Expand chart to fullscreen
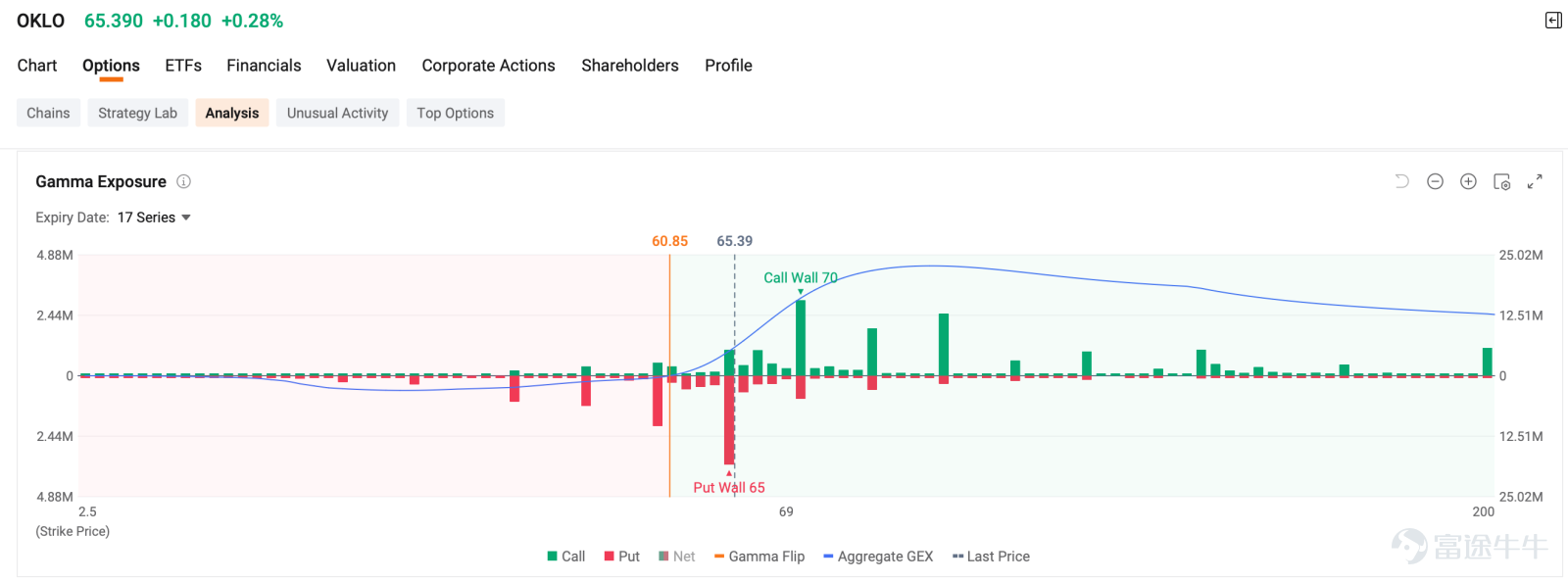 click(x=1535, y=181)
